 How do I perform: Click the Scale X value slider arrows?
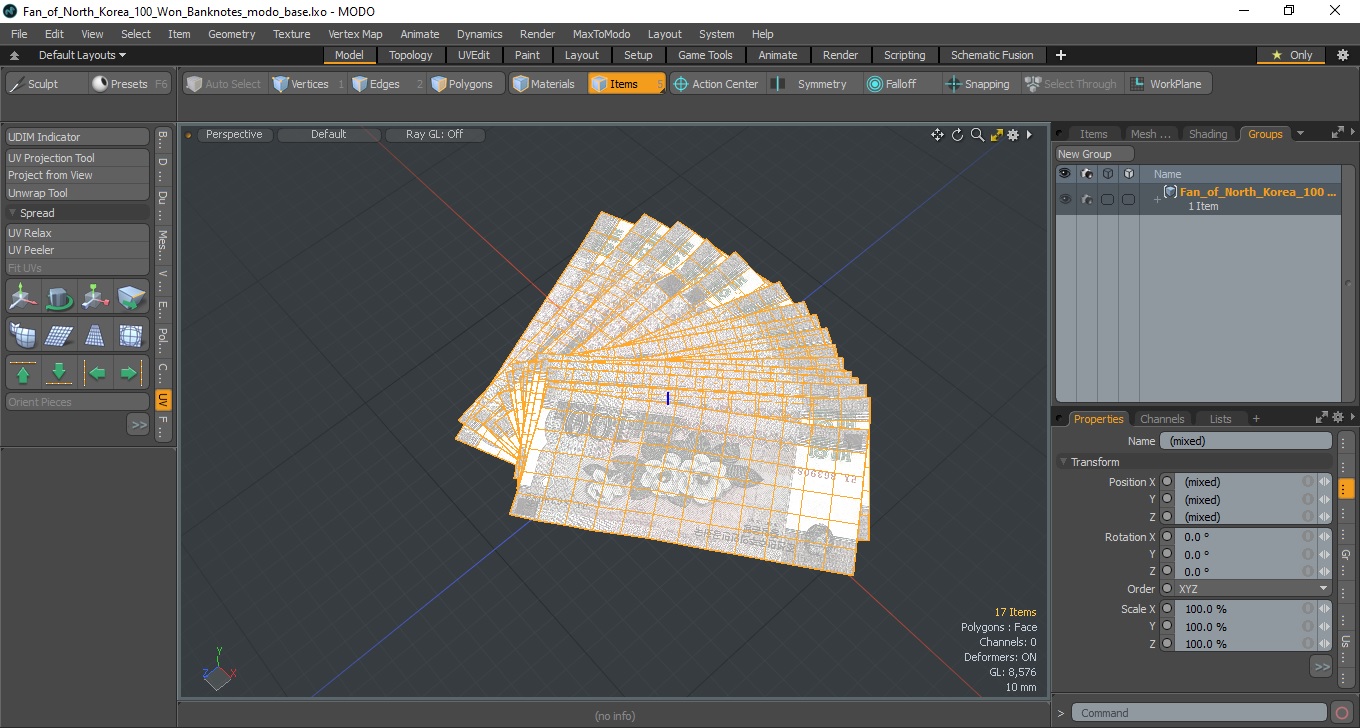click(1325, 609)
